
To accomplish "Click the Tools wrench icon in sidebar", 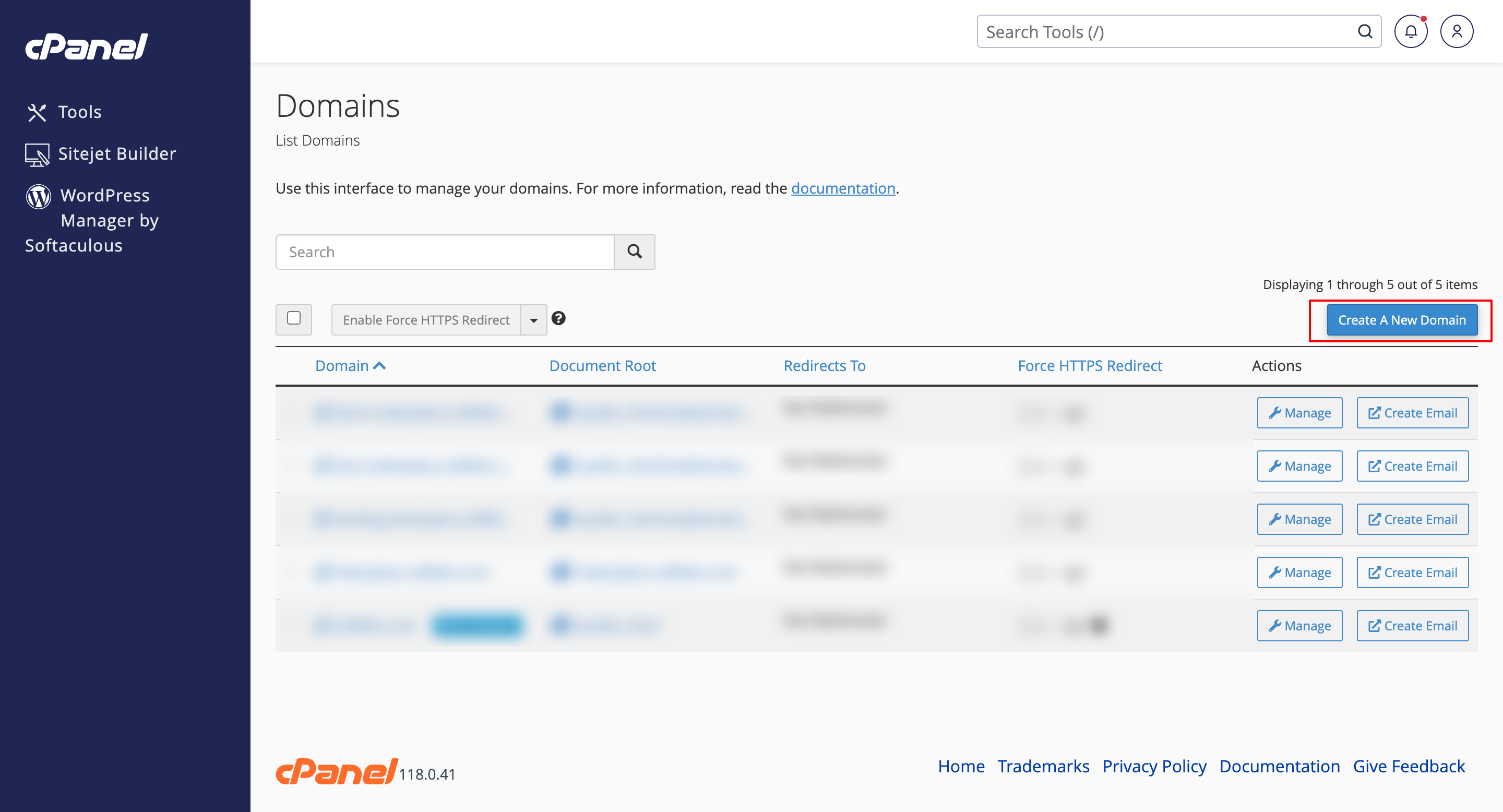I will tap(37, 112).
